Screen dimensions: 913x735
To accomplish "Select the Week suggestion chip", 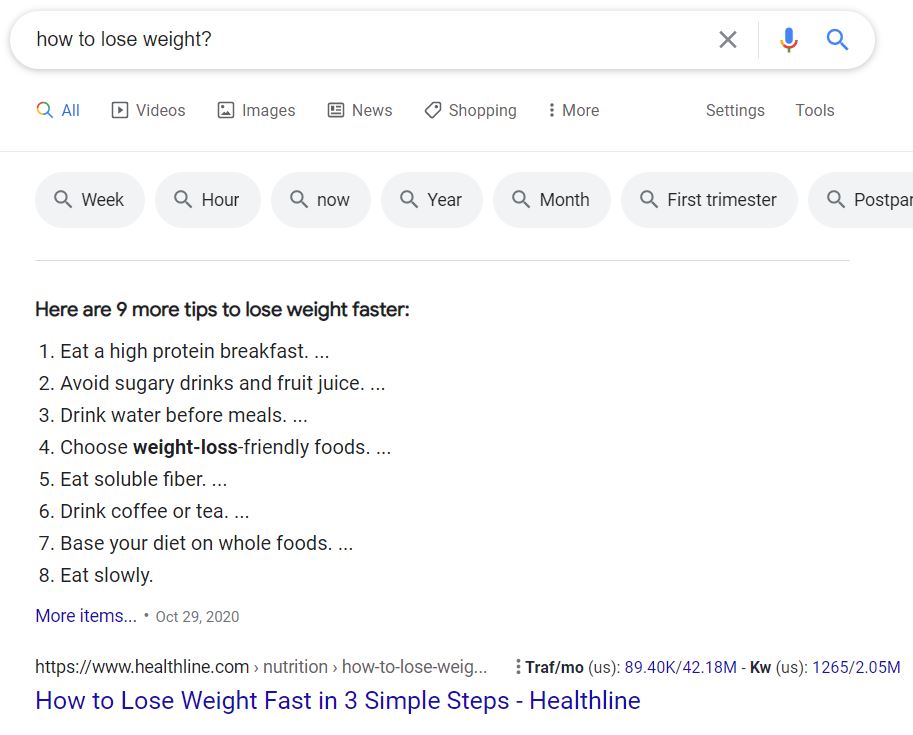I will coord(90,200).
